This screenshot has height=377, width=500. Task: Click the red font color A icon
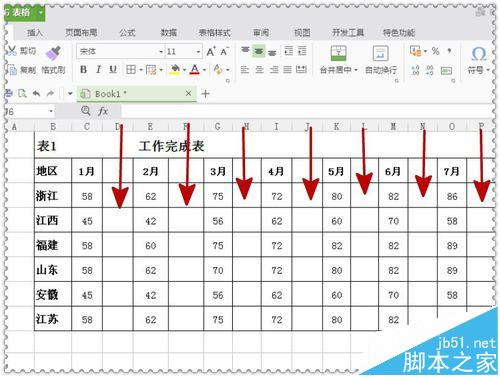tap(195, 70)
